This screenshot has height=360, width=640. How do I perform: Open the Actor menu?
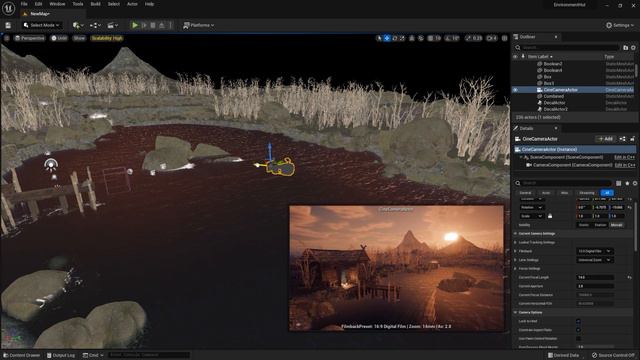132,4
